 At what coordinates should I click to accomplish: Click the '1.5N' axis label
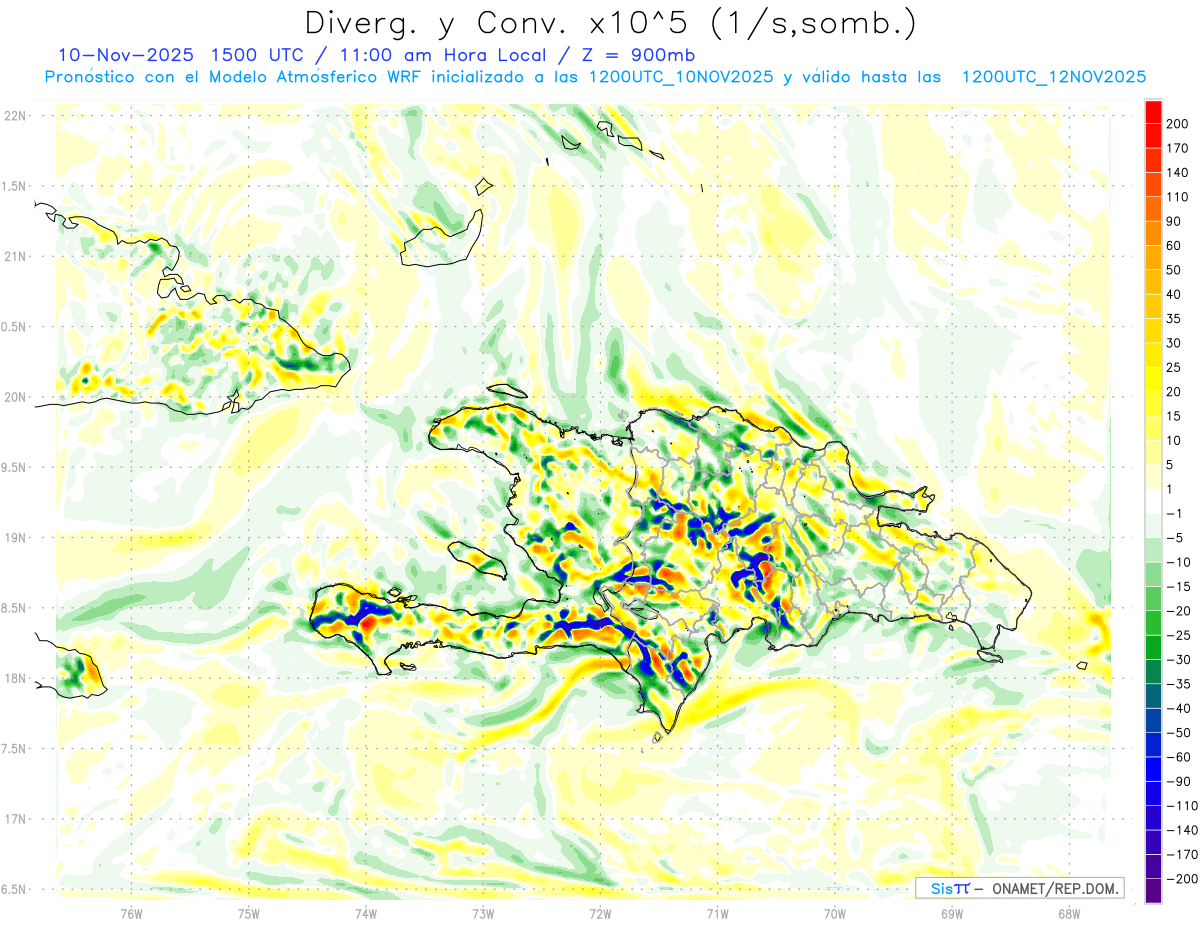14,186
